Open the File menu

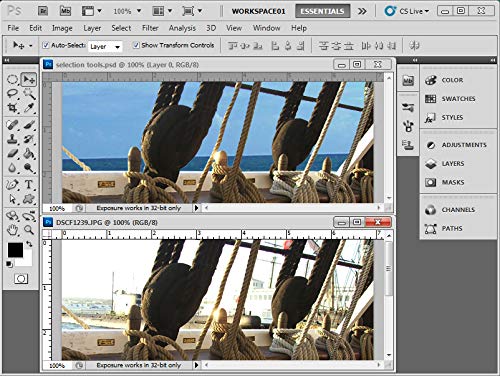pyautogui.click(x=13, y=28)
